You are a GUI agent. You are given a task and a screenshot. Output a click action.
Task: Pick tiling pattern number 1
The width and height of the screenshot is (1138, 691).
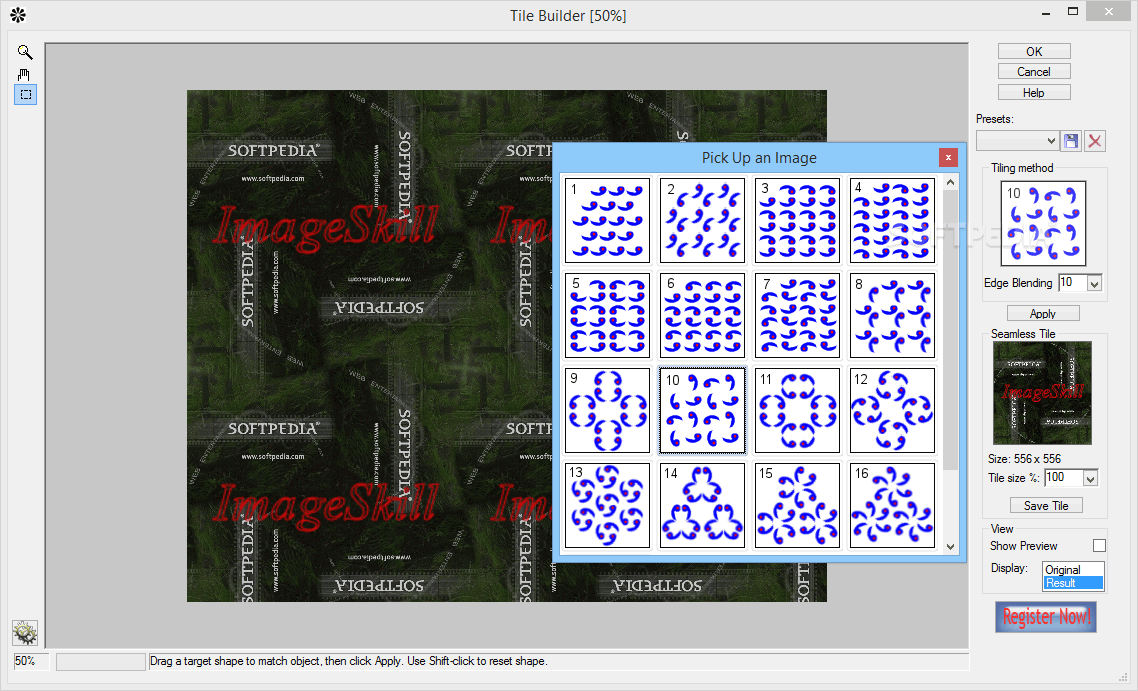(x=607, y=220)
